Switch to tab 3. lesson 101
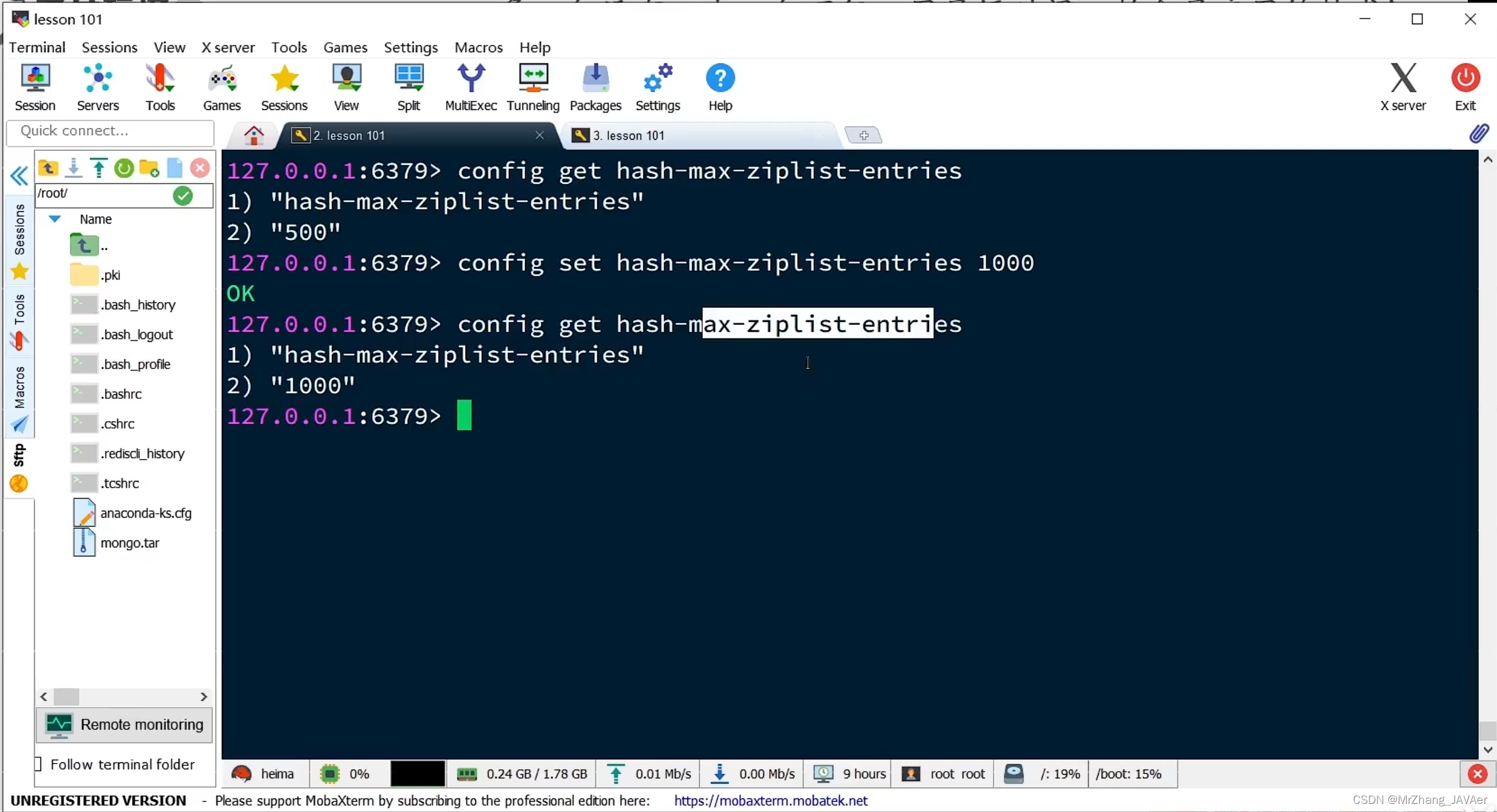The width and height of the screenshot is (1497, 812). click(629, 135)
